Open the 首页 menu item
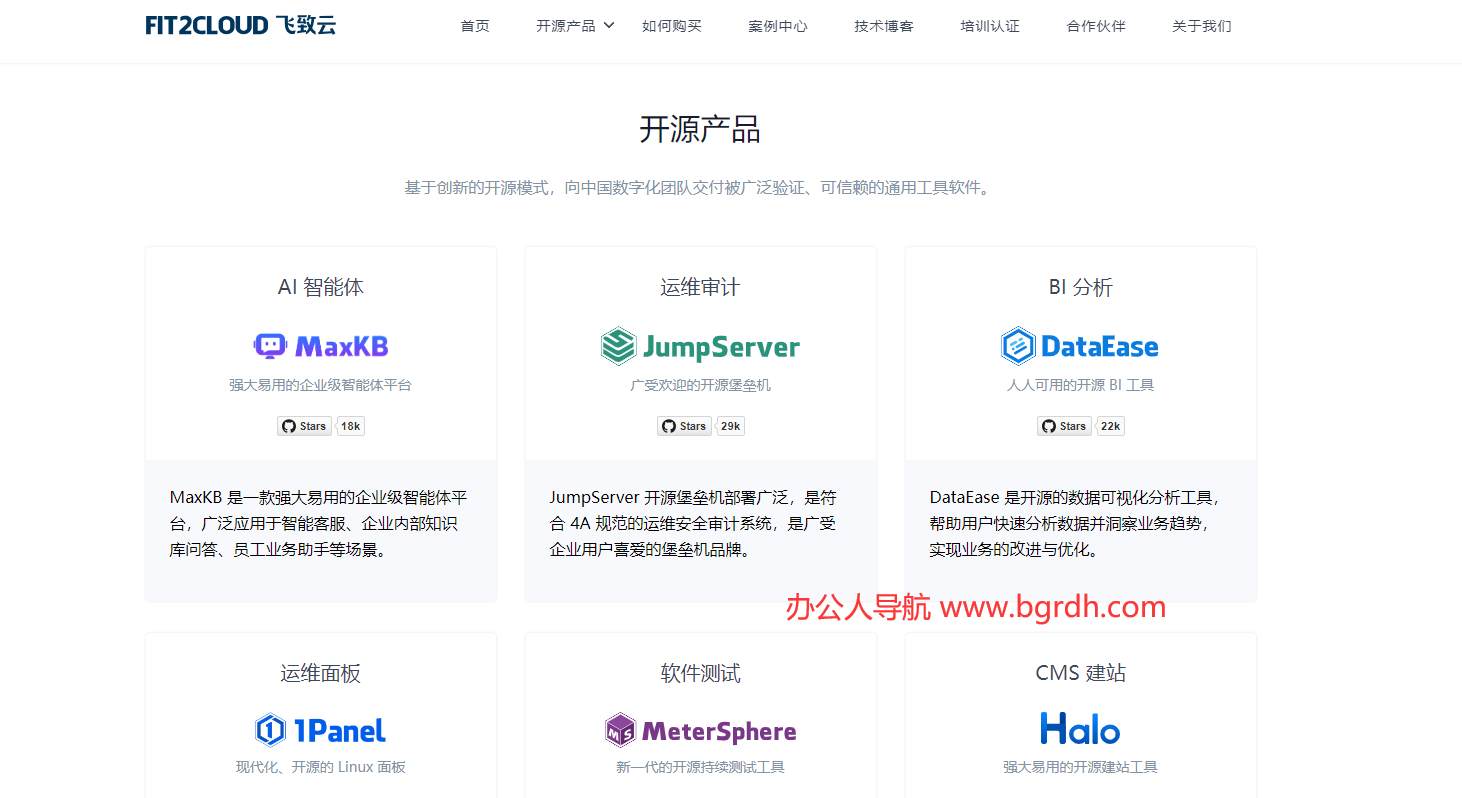The image size is (1462, 798). [475, 26]
